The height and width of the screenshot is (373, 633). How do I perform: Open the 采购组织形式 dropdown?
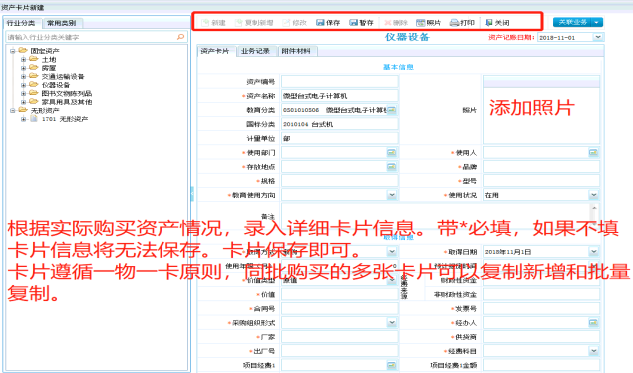[x=392, y=323]
